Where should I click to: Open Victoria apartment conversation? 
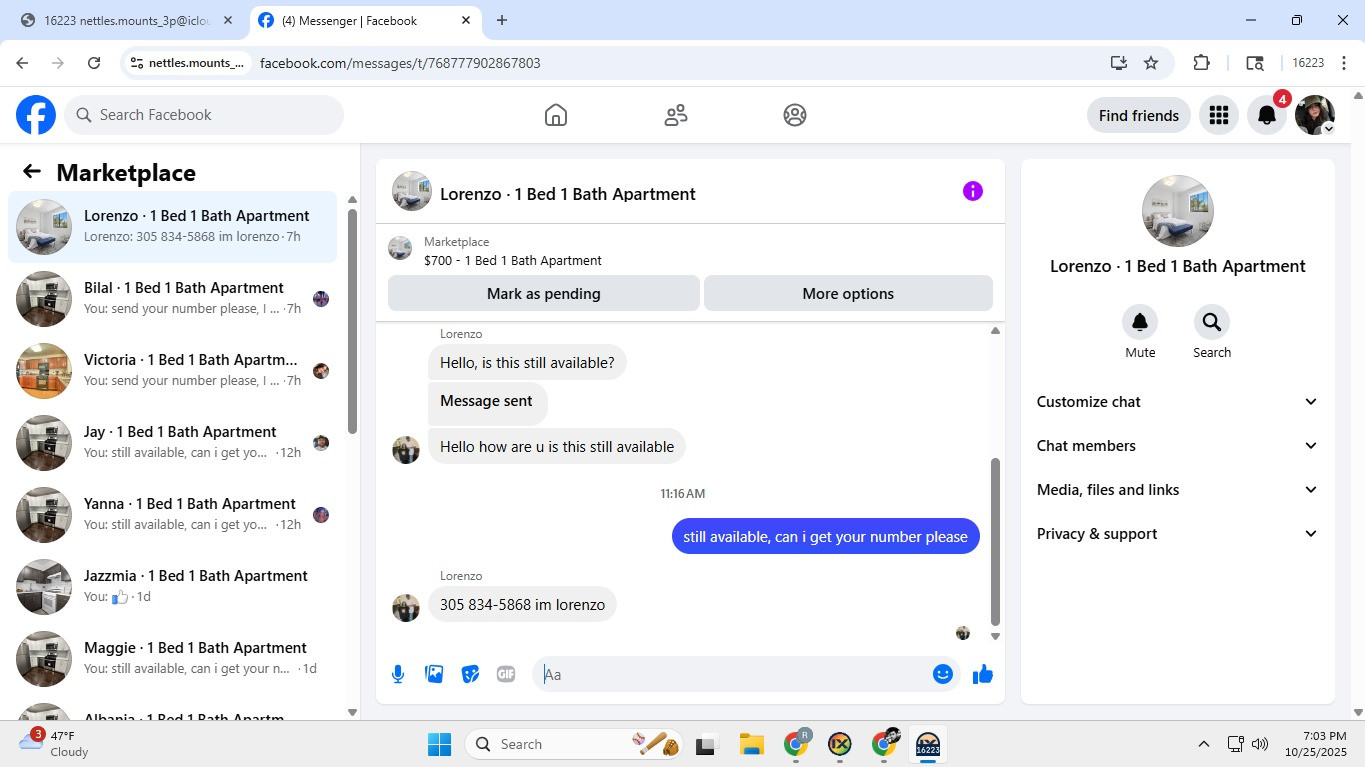[173, 371]
